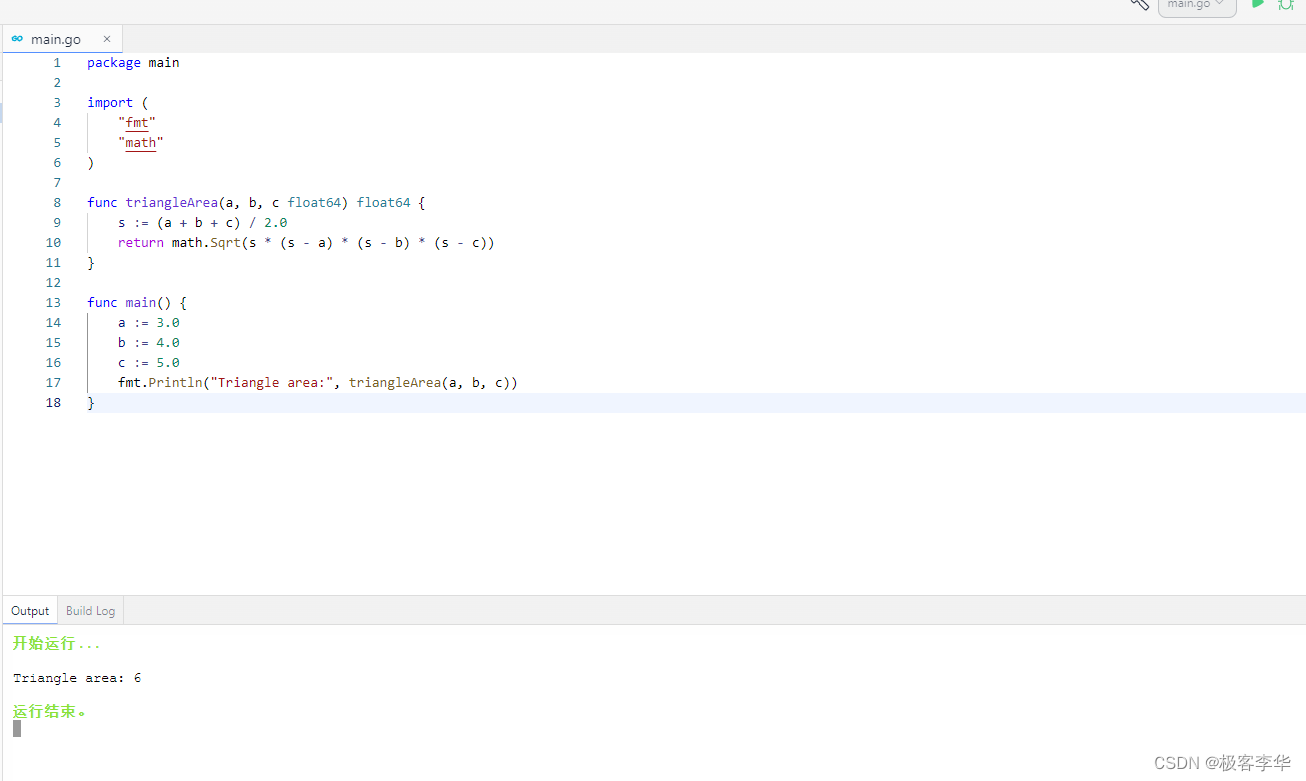
Task: Click the "import (" line
Action: tap(117, 102)
